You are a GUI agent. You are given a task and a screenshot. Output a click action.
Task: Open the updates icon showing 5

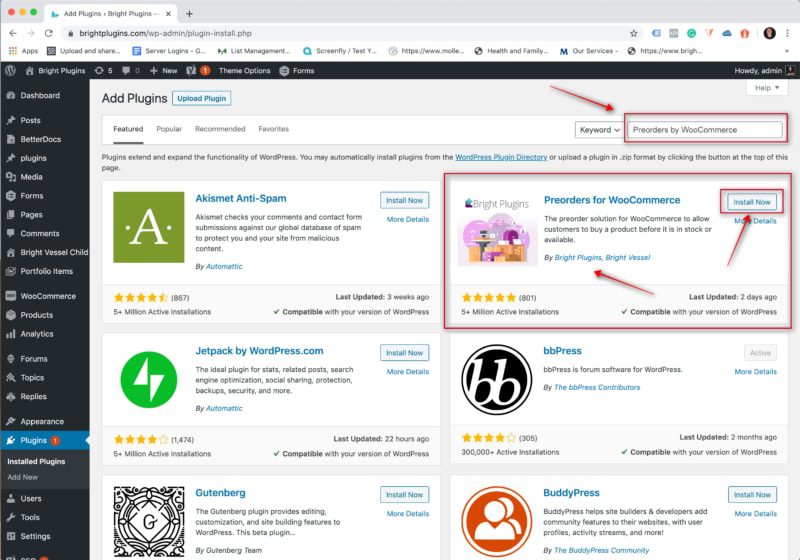click(99, 71)
